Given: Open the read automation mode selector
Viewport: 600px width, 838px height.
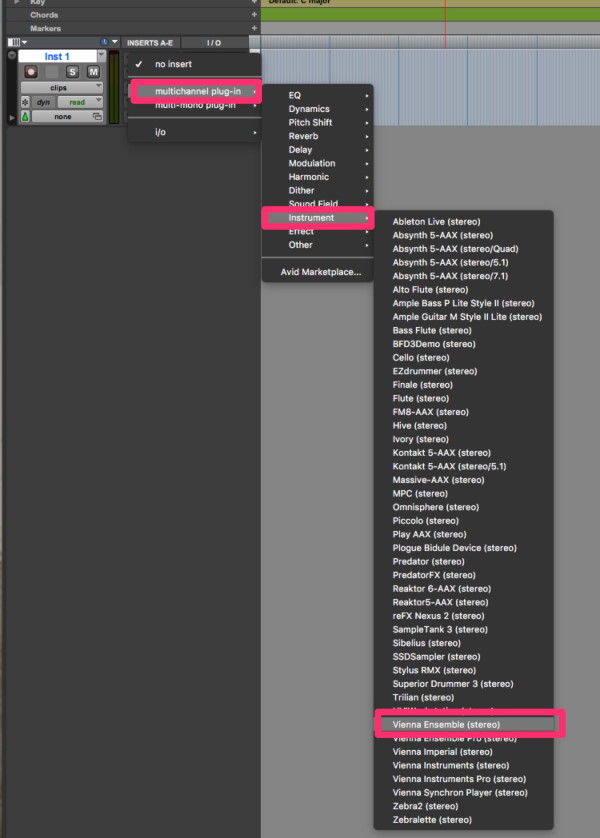Looking at the screenshot, I should click(80, 102).
